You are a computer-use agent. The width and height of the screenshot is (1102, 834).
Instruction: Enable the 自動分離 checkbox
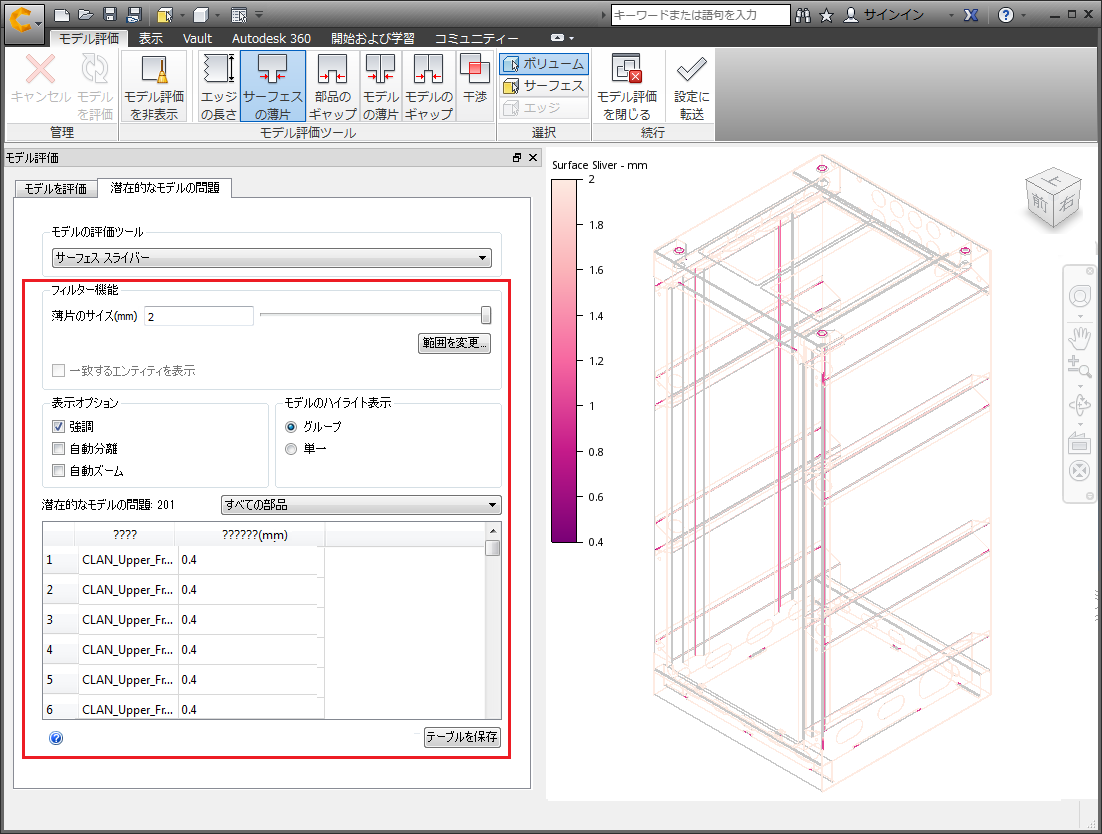pos(58,448)
